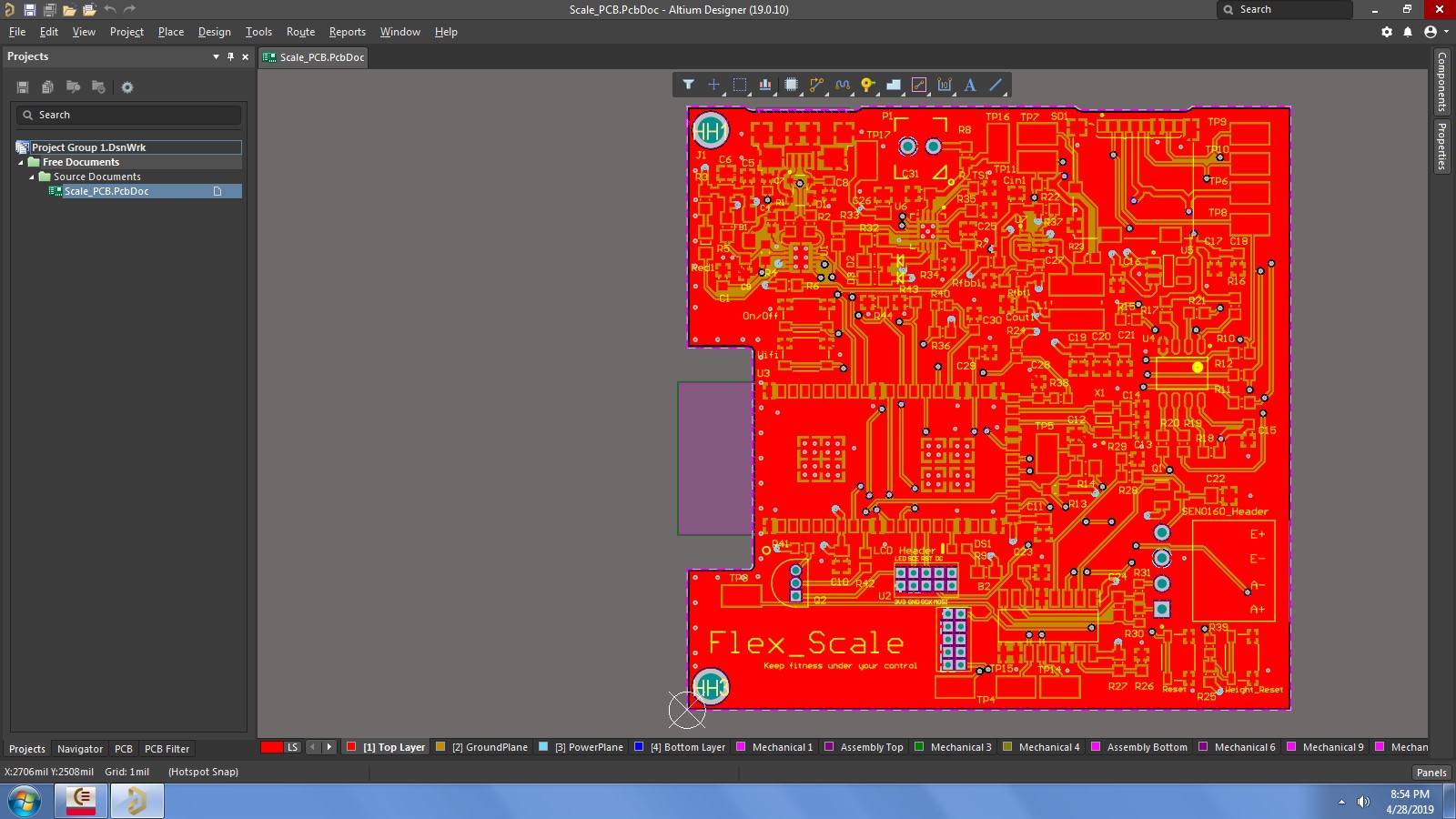The image size is (1456, 819).
Task: Close the Projects panel
Action: pyautogui.click(x=245, y=56)
